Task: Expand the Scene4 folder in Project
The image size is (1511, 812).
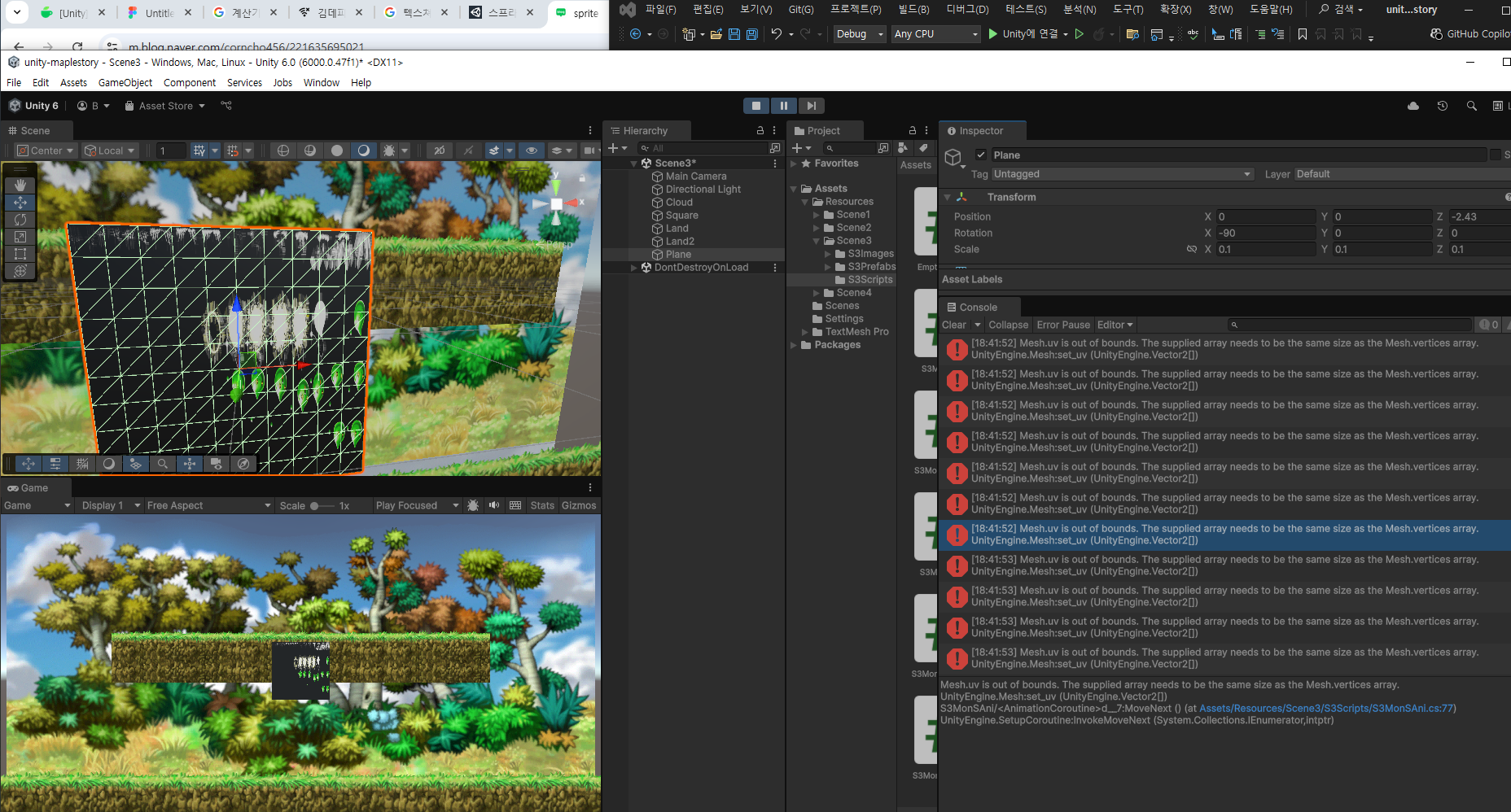Action: pyautogui.click(x=817, y=293)
